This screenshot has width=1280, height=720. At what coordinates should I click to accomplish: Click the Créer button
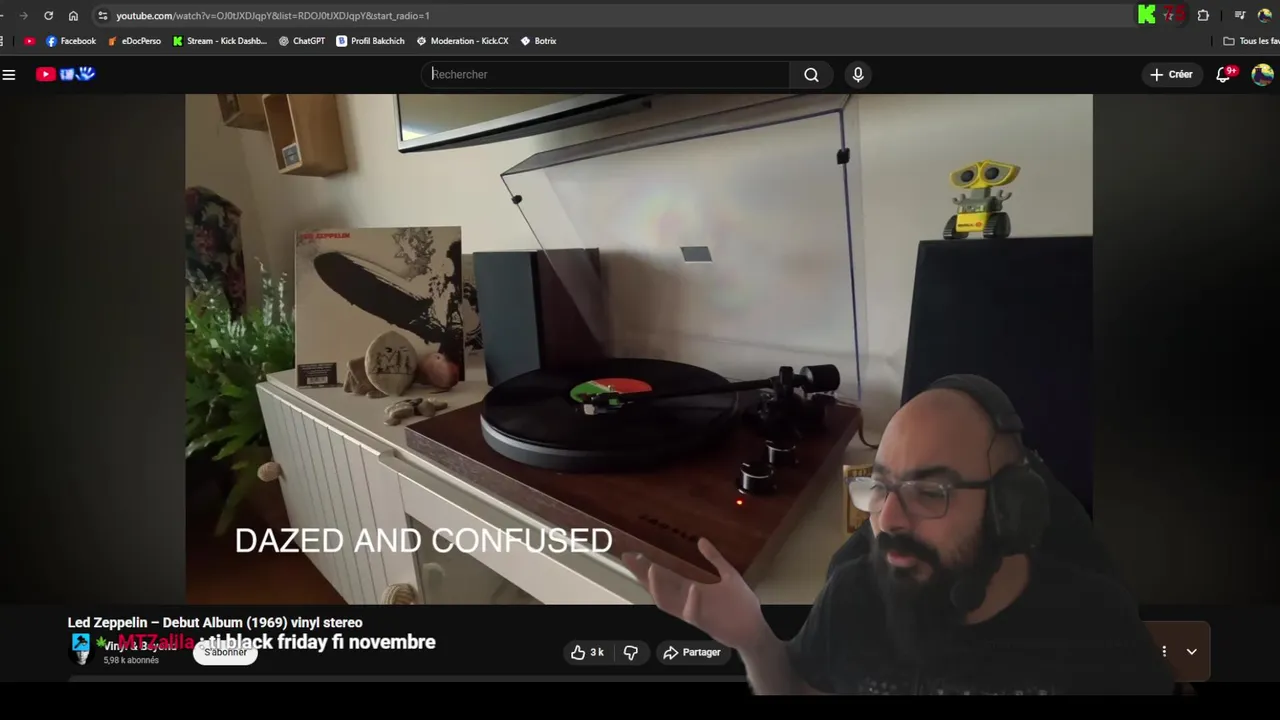(x=1171, y=74)
